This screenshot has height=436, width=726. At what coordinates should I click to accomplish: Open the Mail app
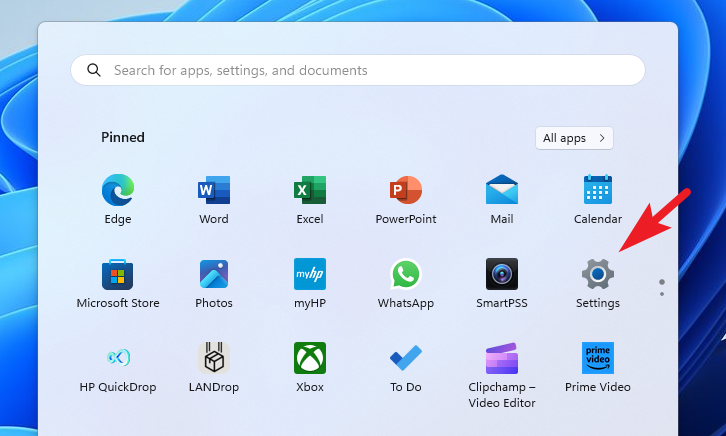click(502, 199)
